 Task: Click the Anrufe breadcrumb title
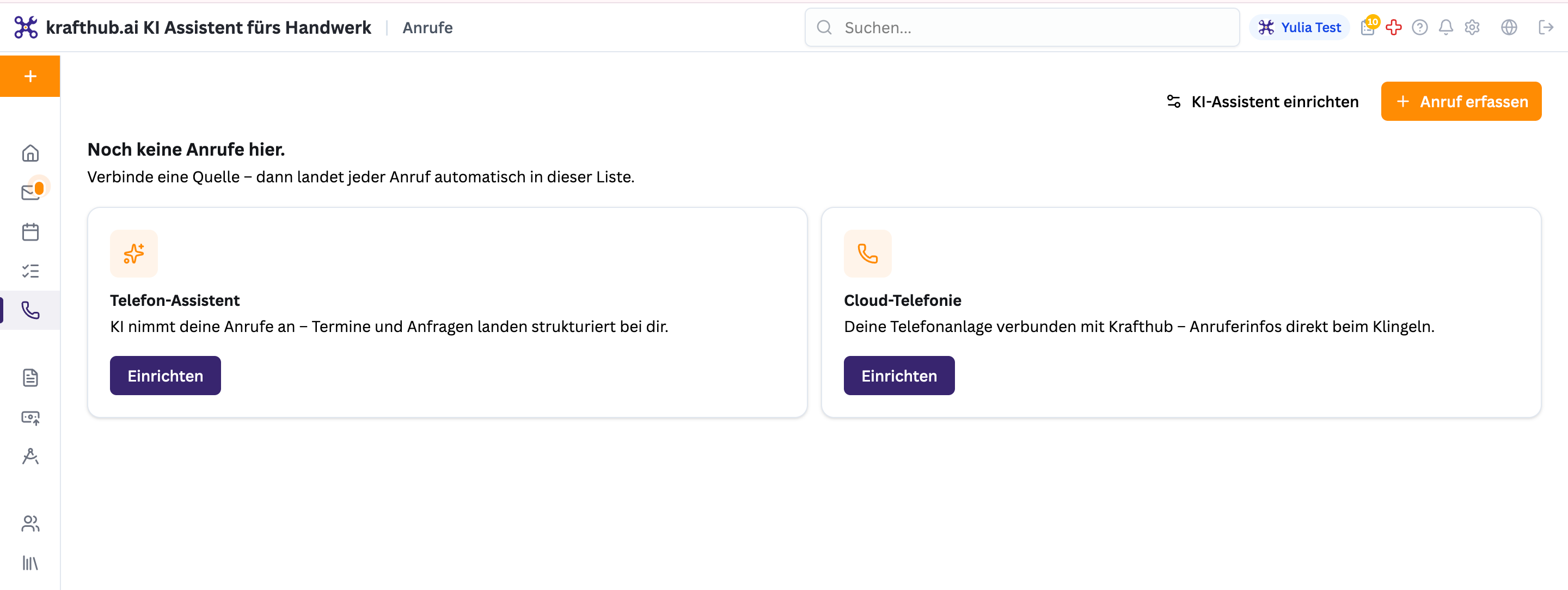point(427,28)
